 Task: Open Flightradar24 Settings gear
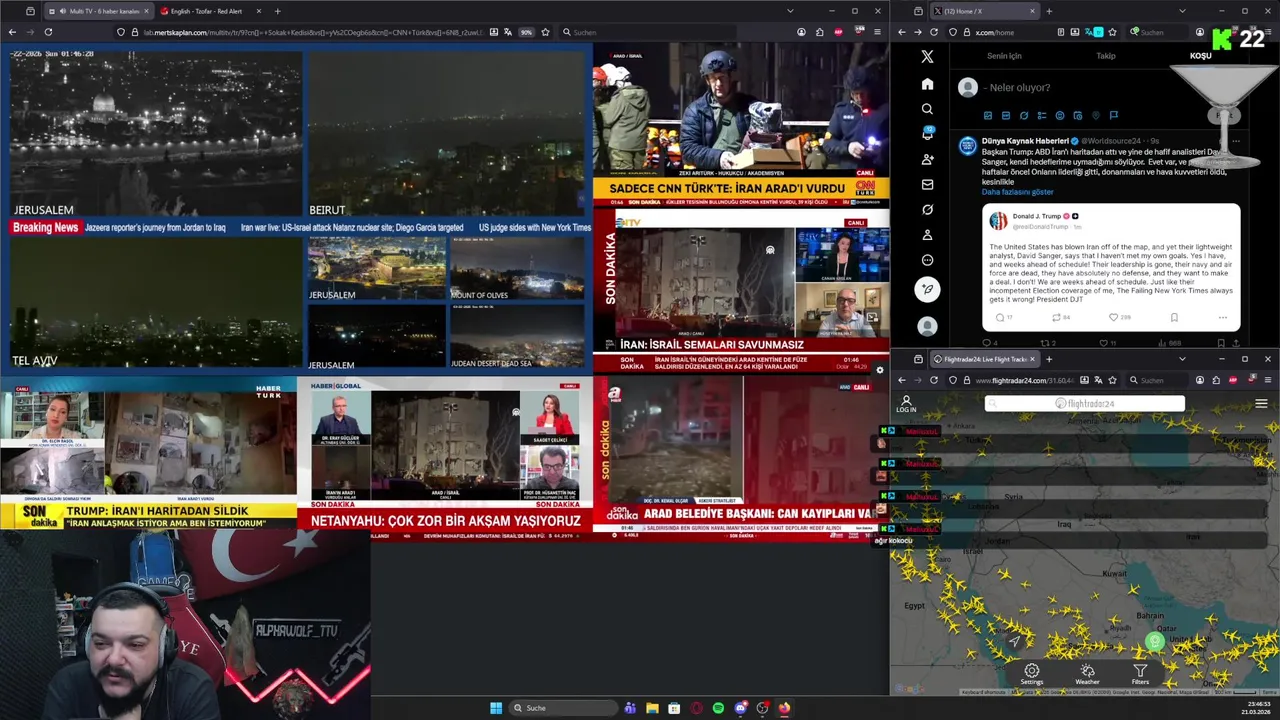click(1031, 675)
